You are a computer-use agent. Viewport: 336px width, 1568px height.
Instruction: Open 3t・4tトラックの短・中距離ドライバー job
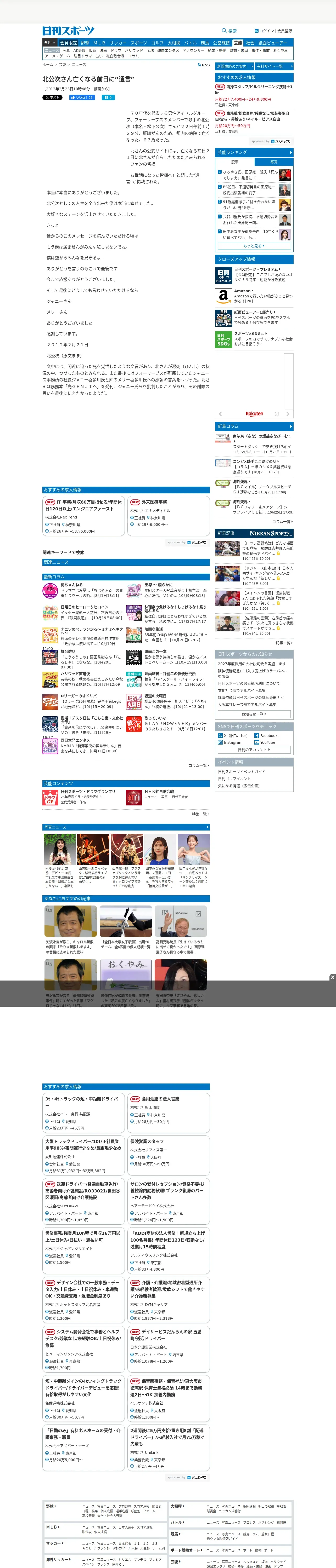[83, 1113]
